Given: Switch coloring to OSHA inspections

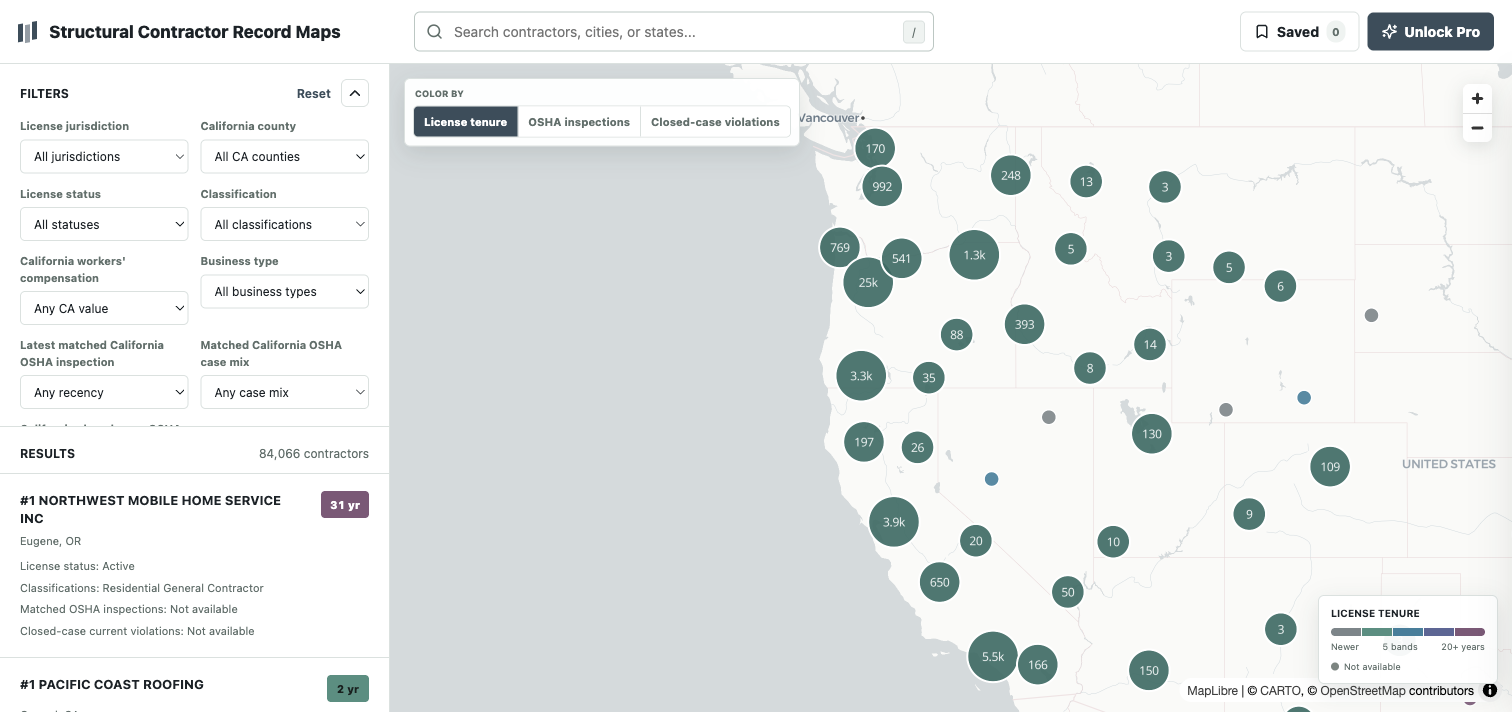Looking at the screenshot, I should click(x=579, y=122).
